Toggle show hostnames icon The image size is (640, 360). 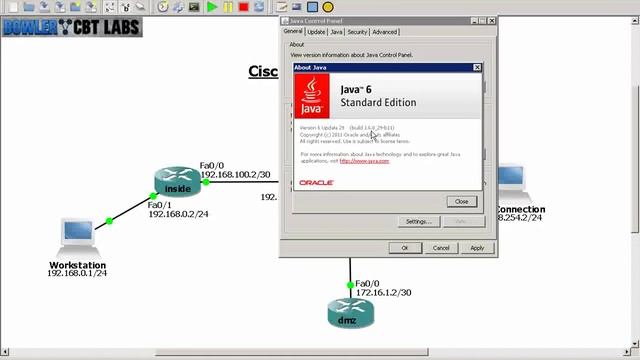125,7
